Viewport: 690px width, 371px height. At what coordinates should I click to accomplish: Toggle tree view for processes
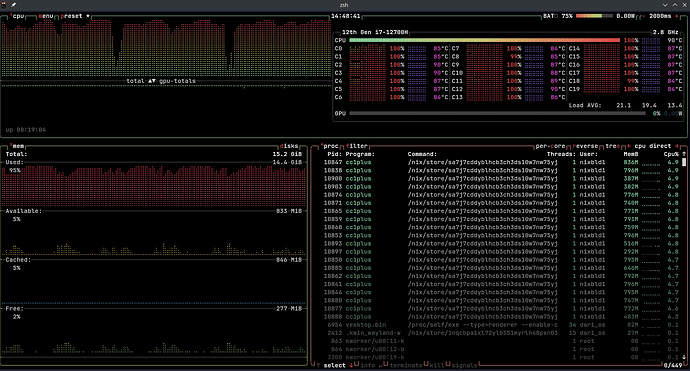point(613,146)
